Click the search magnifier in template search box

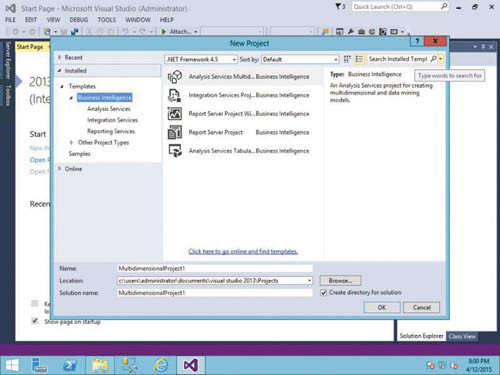pyautogui.click(x=433, y=59)
